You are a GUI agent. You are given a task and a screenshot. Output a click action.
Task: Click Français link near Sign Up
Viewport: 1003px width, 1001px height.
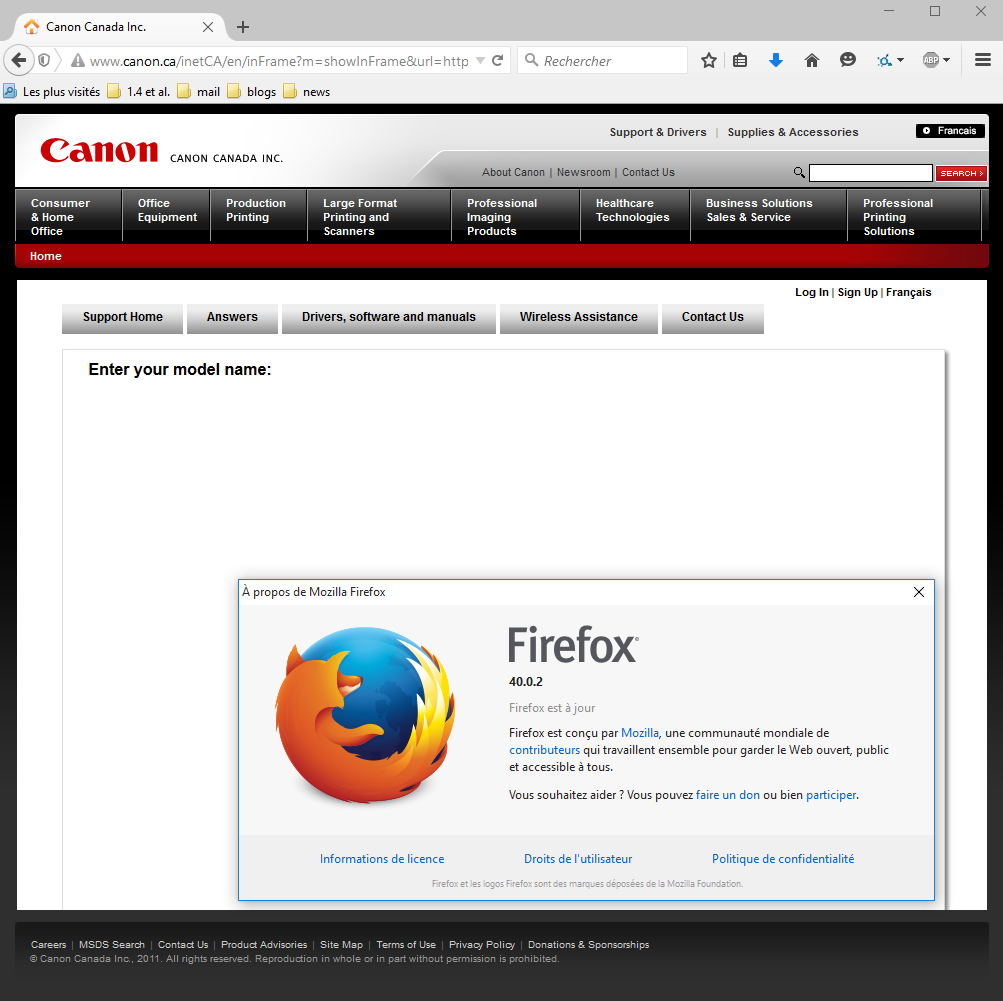tap(908, 292)
